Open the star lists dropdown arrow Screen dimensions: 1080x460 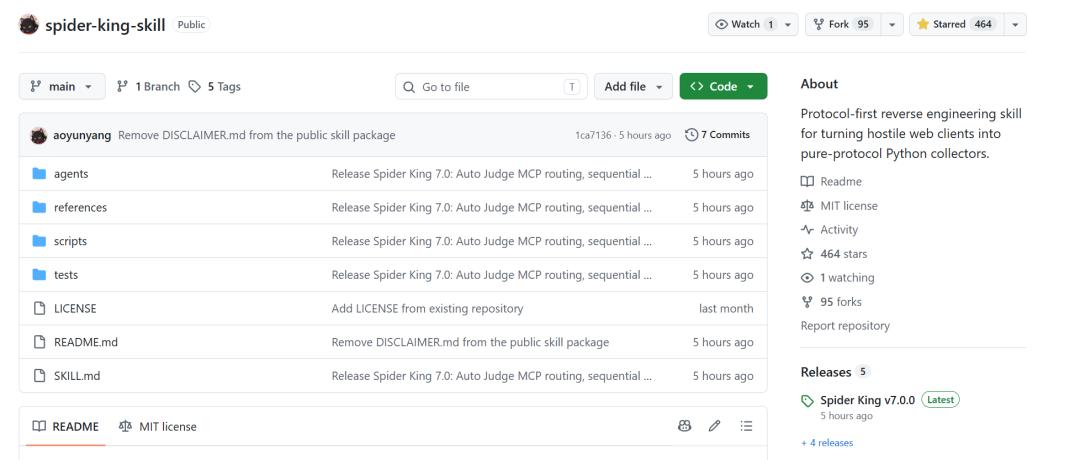coord(1015,24)
